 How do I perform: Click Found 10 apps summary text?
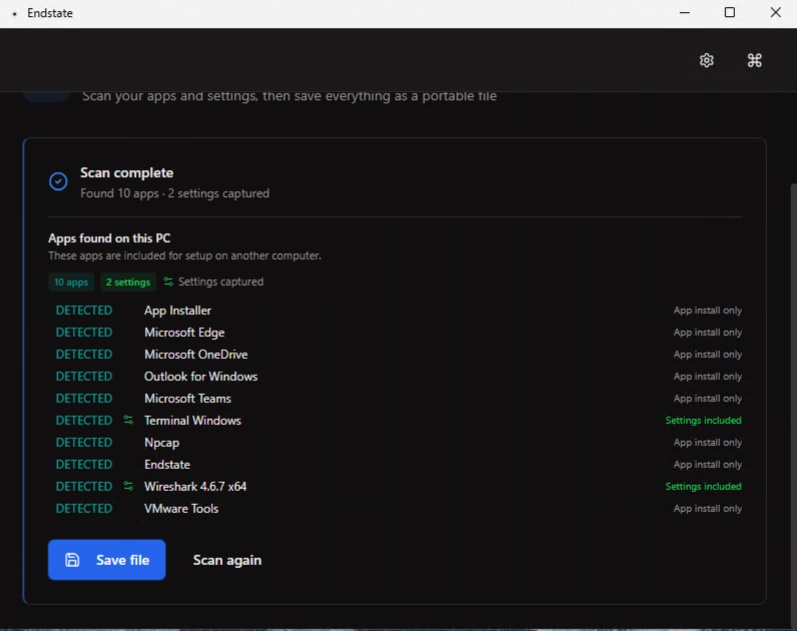(174, 193)
